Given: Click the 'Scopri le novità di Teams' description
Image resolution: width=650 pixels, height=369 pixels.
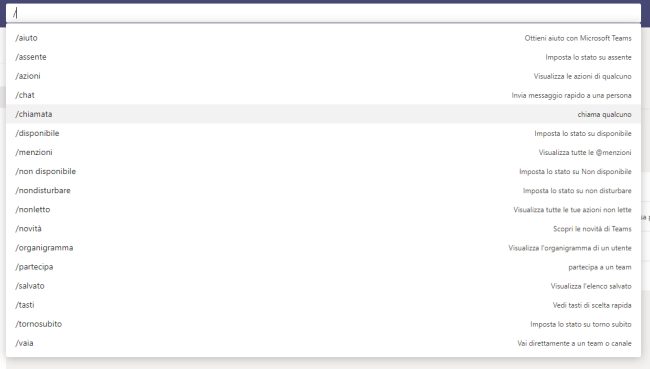Looking at the screenshot, I should coord(592,229).
